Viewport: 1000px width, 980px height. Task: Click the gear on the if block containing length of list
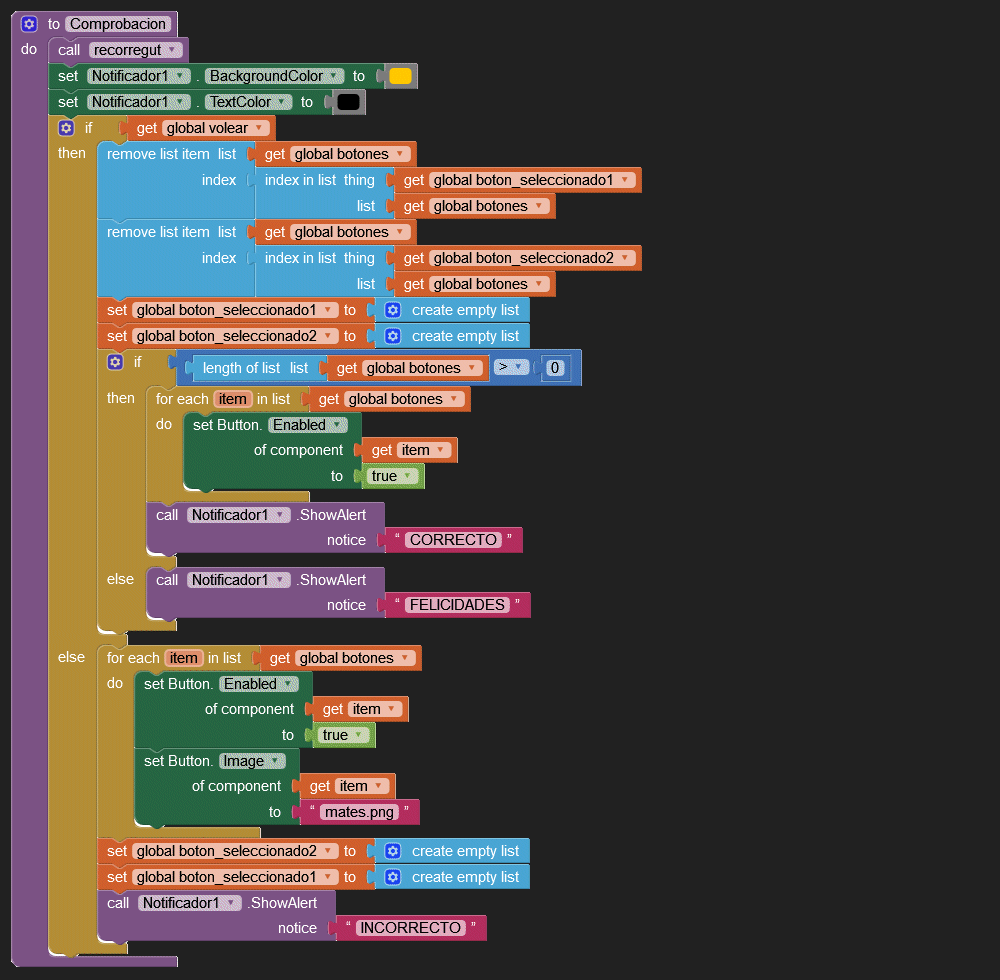[115, 362]
